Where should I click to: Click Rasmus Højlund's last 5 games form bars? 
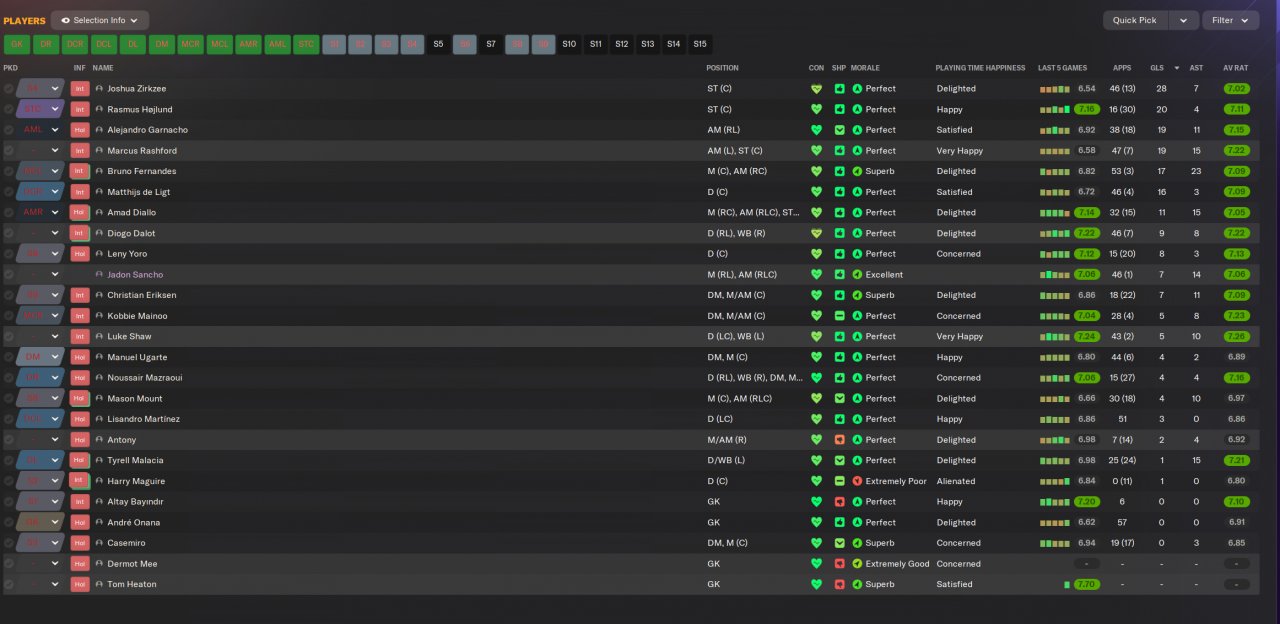click(1055, 109)
